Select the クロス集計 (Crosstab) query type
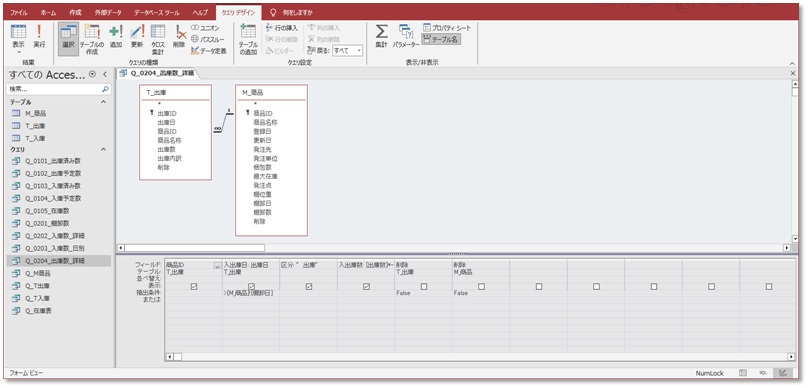 pyautogui.click(x=158, y=39)
